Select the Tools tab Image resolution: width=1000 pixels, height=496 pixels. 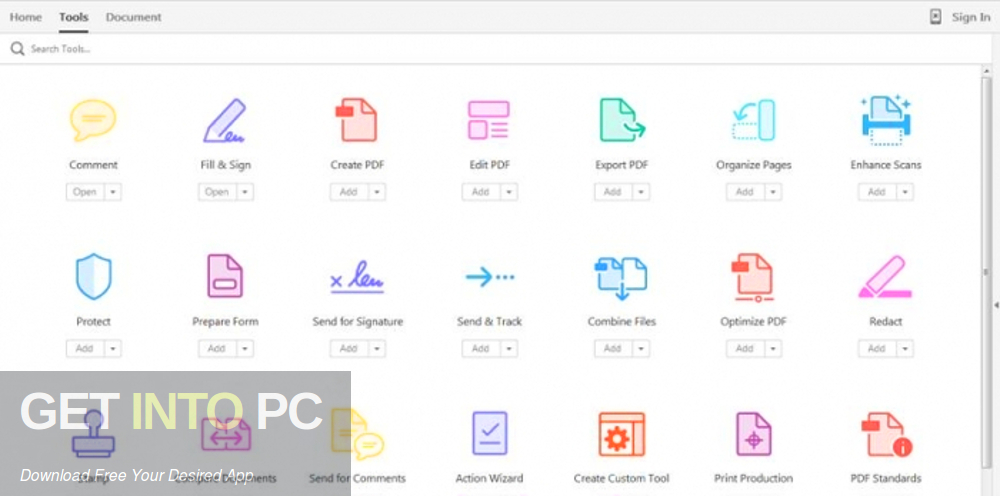[x=74, y=17]
